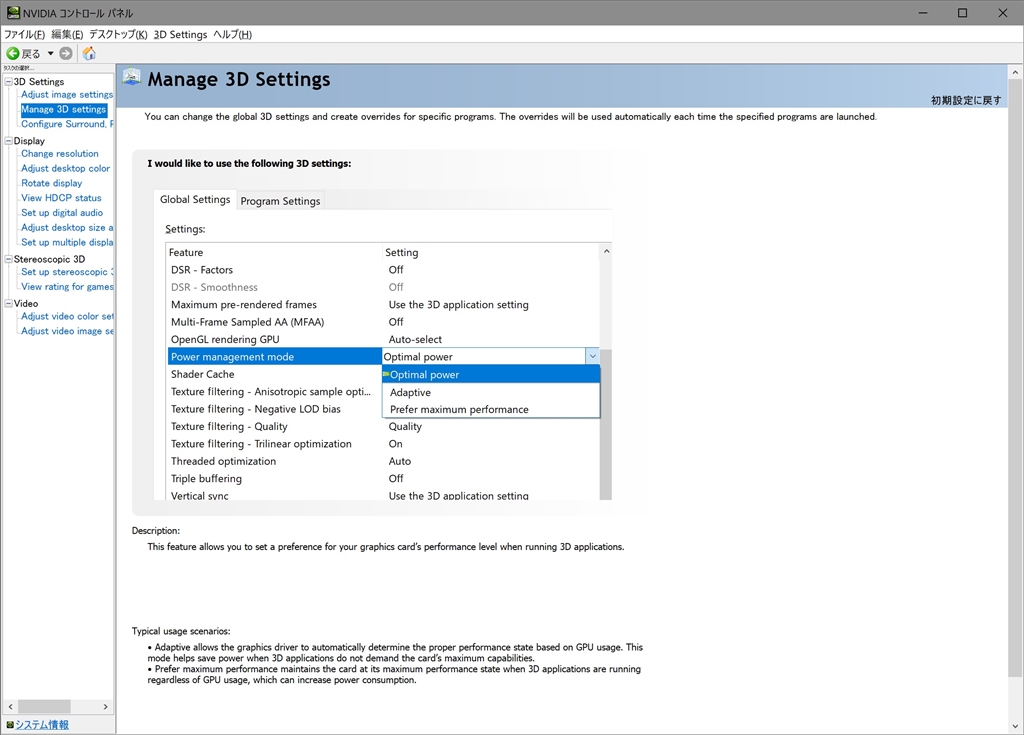Select OpenGL rendering GPU row

(383, 340)
